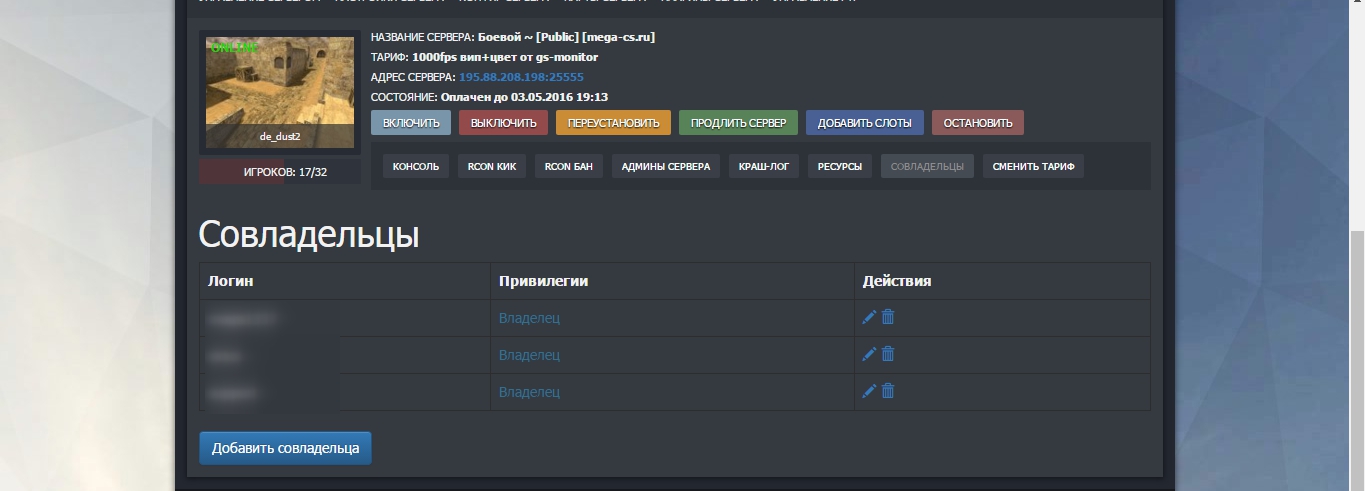
Task: Click the Владелец link in the bottom row
Action: point(529,392)
